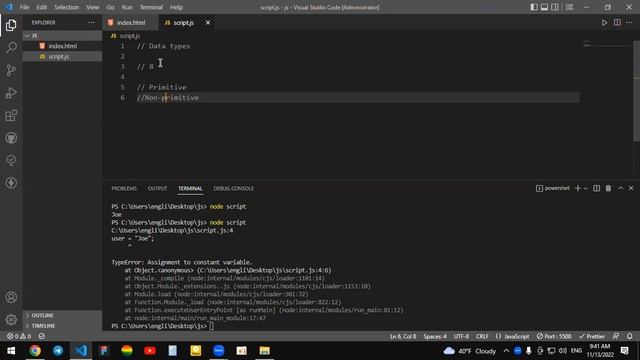Click the Port: 5500 Live Server status
This screenshot has width=640, height=360.
tap(554, 336)
